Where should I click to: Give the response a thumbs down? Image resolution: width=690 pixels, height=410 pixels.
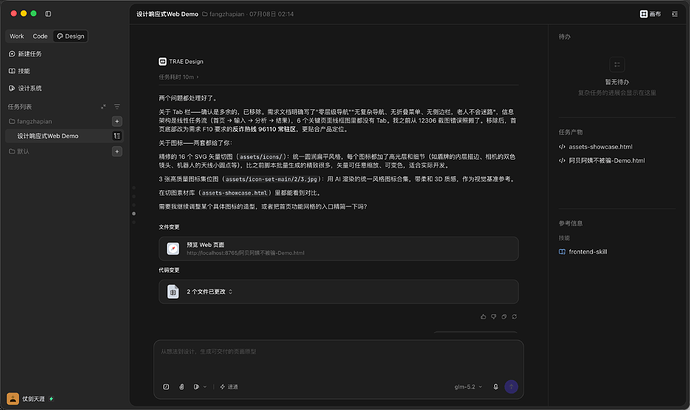(x=493, y=316)
